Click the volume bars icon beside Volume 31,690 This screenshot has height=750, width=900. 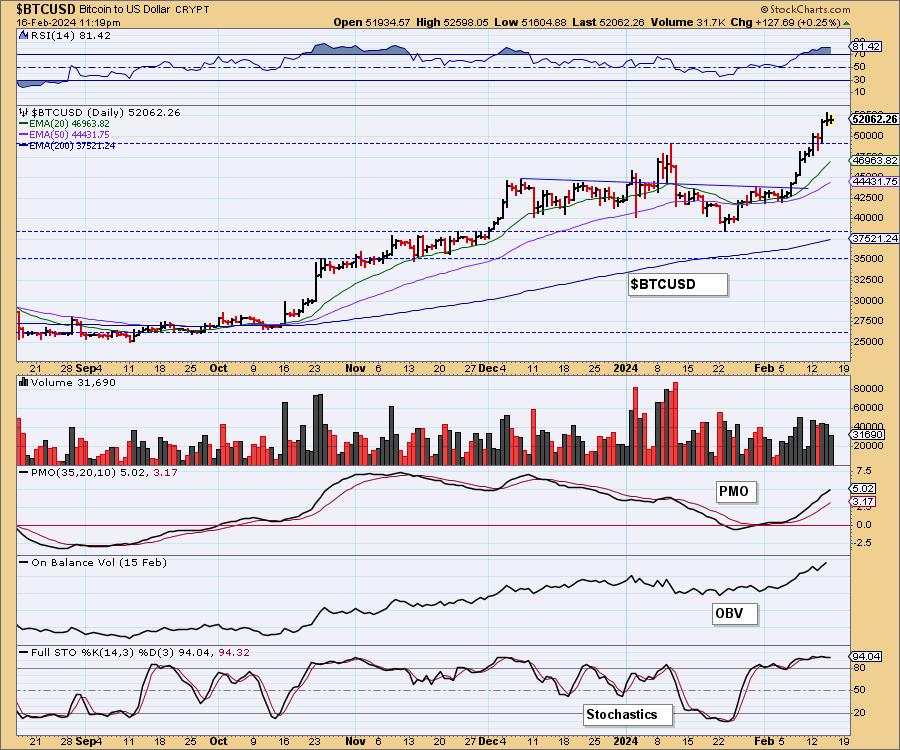(24, 382)
